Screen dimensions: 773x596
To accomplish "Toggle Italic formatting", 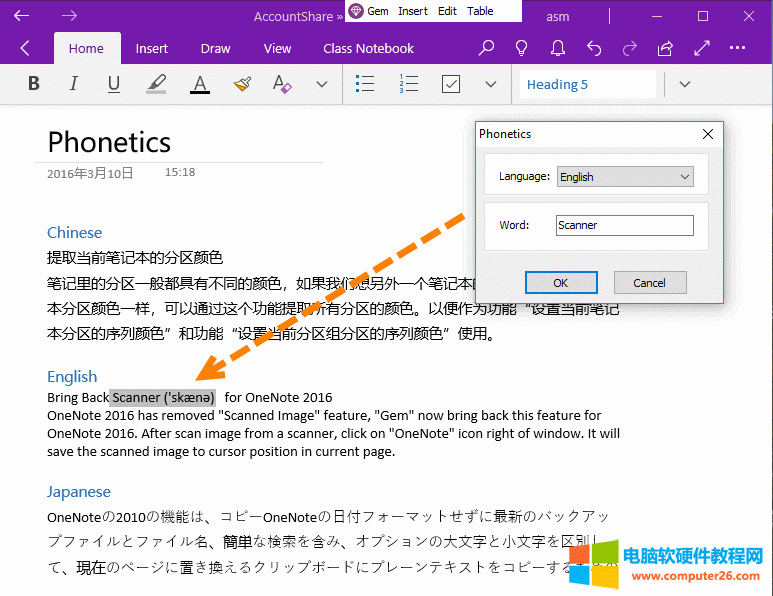I will point(73,84).
